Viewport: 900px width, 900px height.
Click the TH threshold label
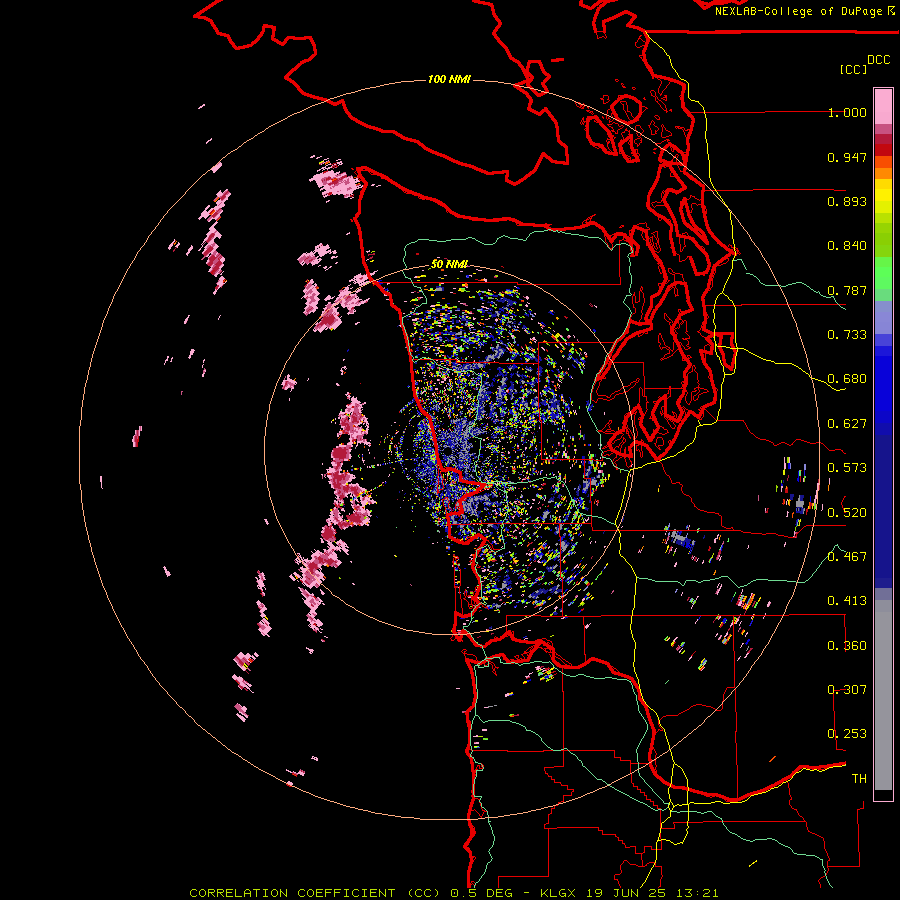point(859,779)
